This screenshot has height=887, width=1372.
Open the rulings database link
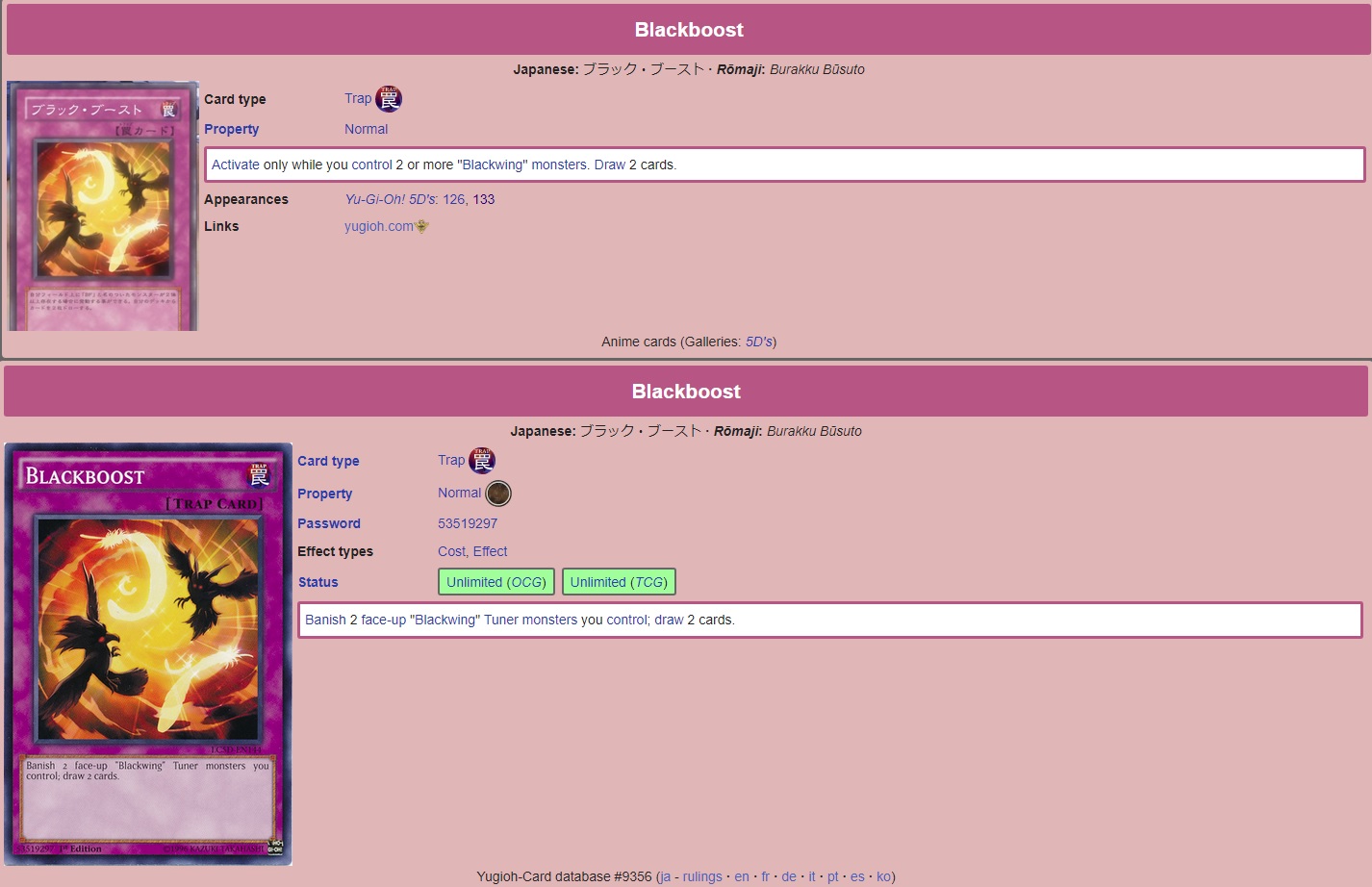click(702, 876)
